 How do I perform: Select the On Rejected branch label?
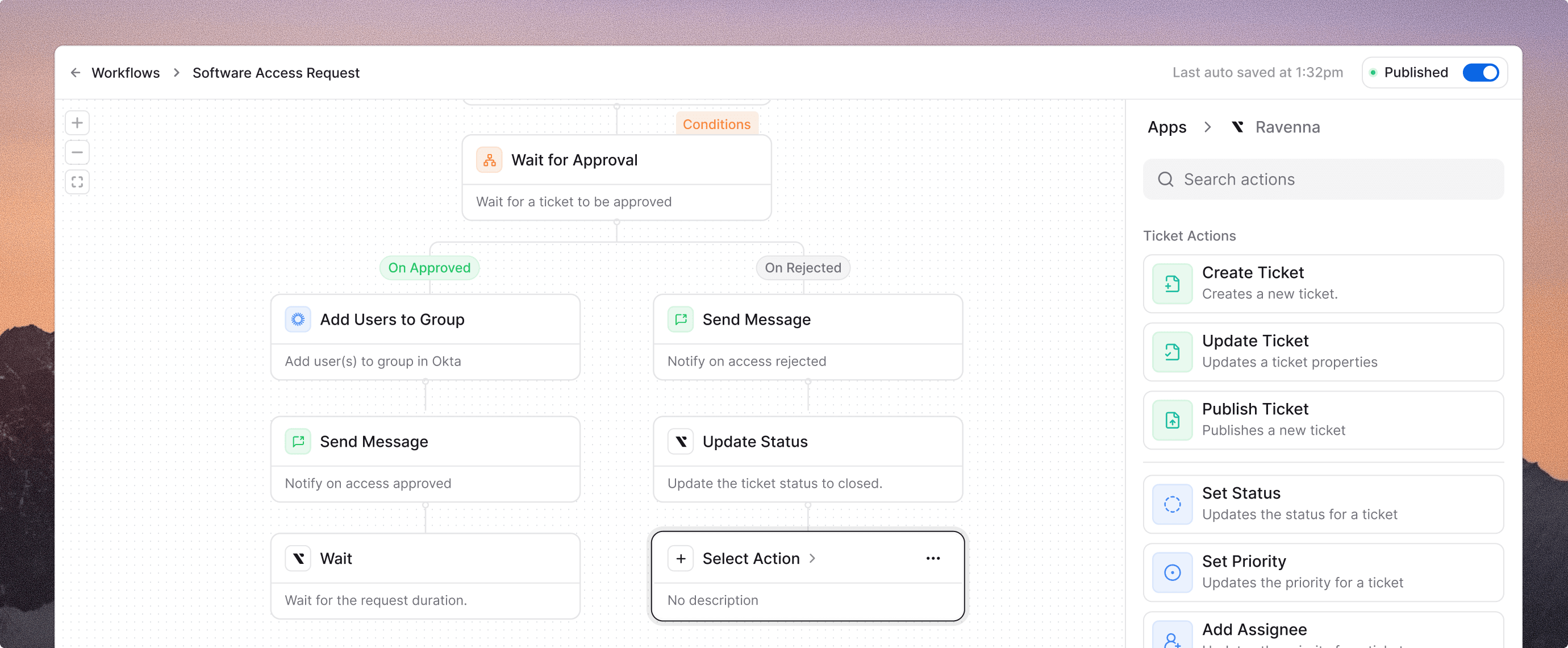click(802, 268)
